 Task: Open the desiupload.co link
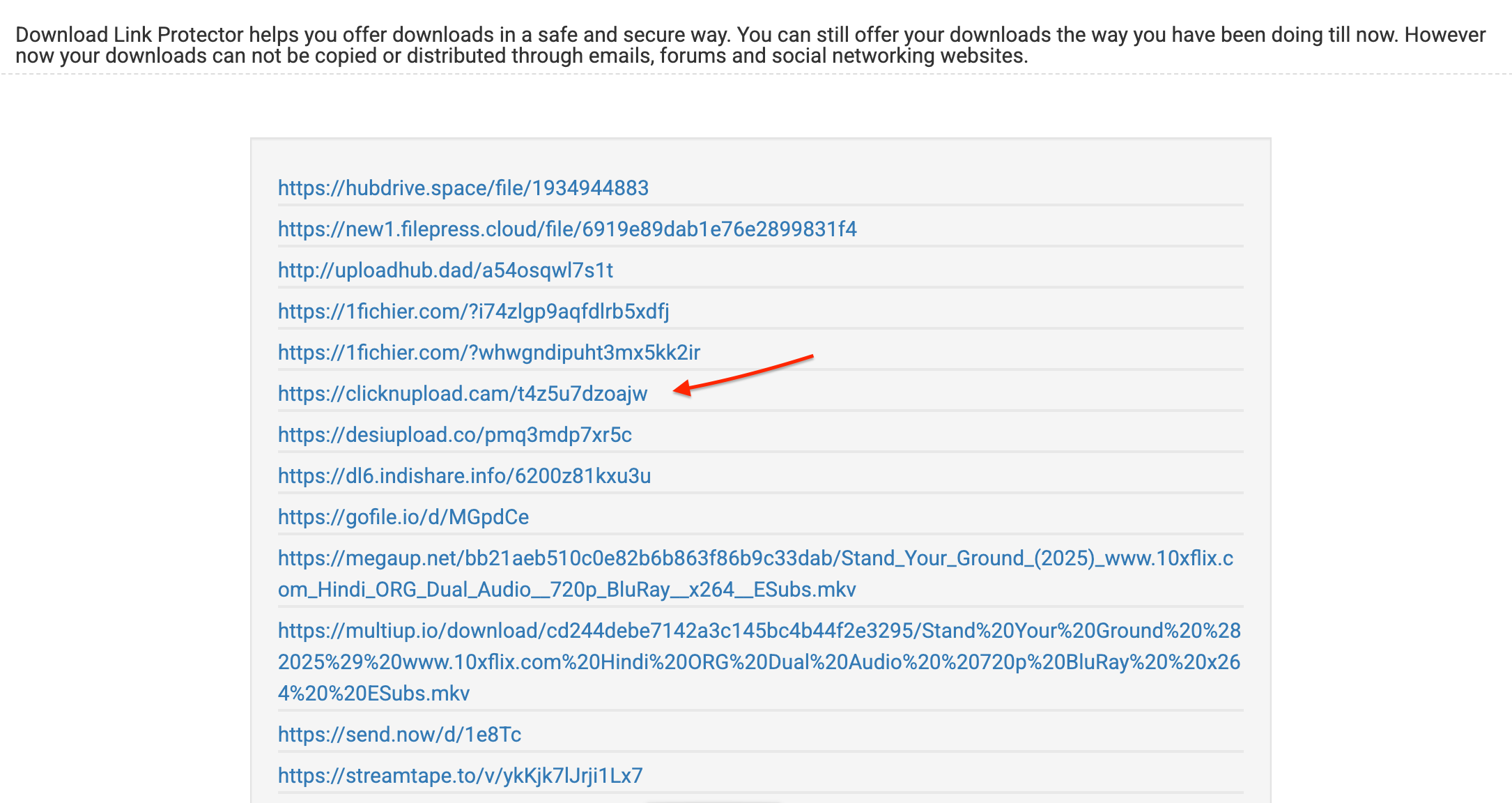455,435
